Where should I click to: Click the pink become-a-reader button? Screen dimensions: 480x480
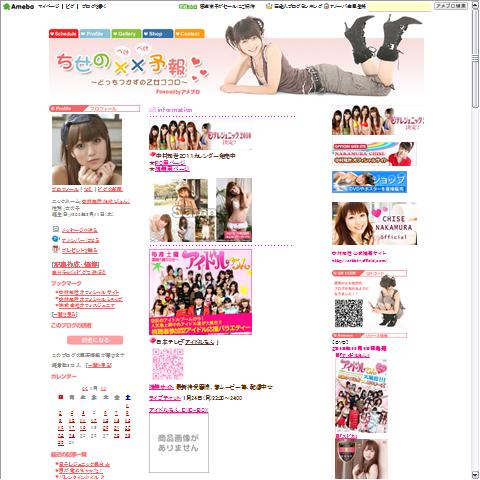point(95,340)
